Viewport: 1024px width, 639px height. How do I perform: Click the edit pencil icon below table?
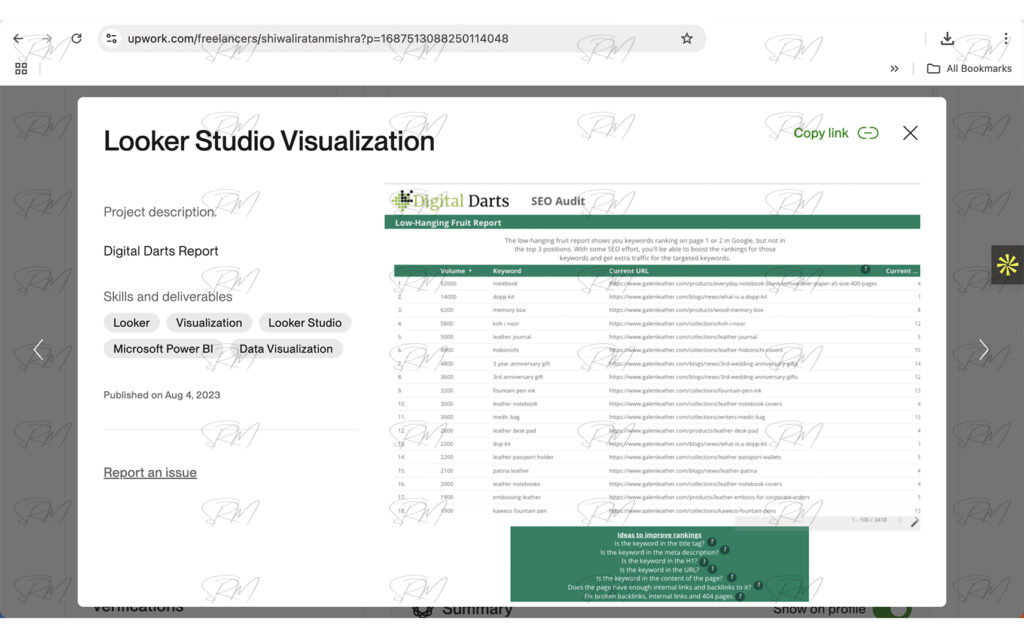coord(914,522)
